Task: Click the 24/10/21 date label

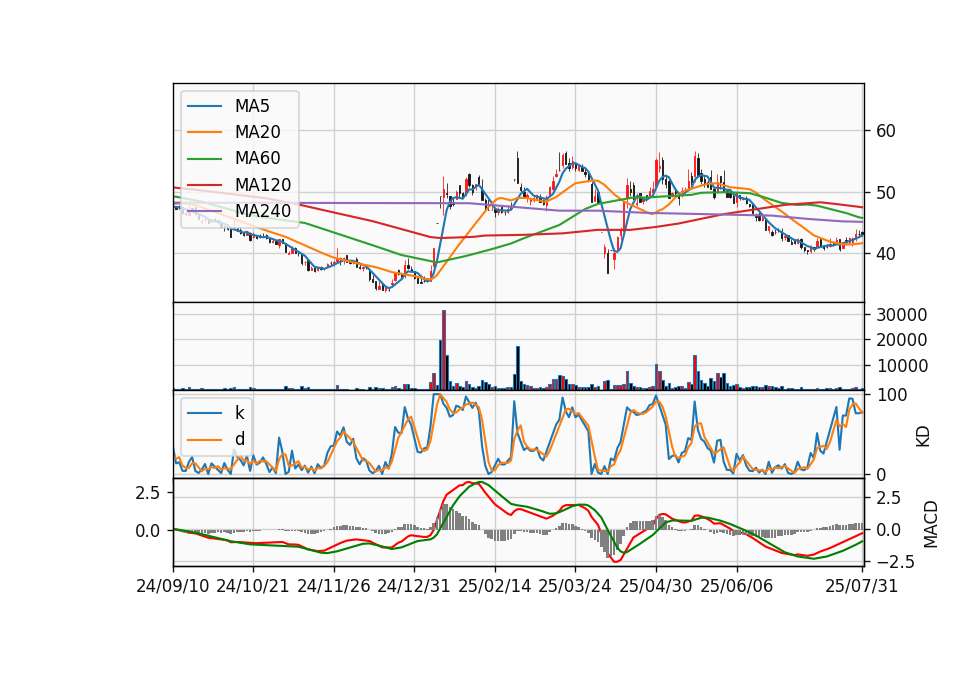Action: click(253, 587)
